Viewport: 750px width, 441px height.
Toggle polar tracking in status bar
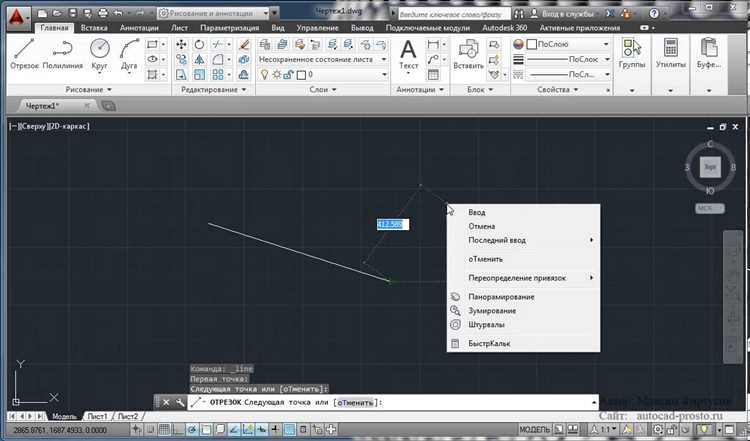pos(192,430)
